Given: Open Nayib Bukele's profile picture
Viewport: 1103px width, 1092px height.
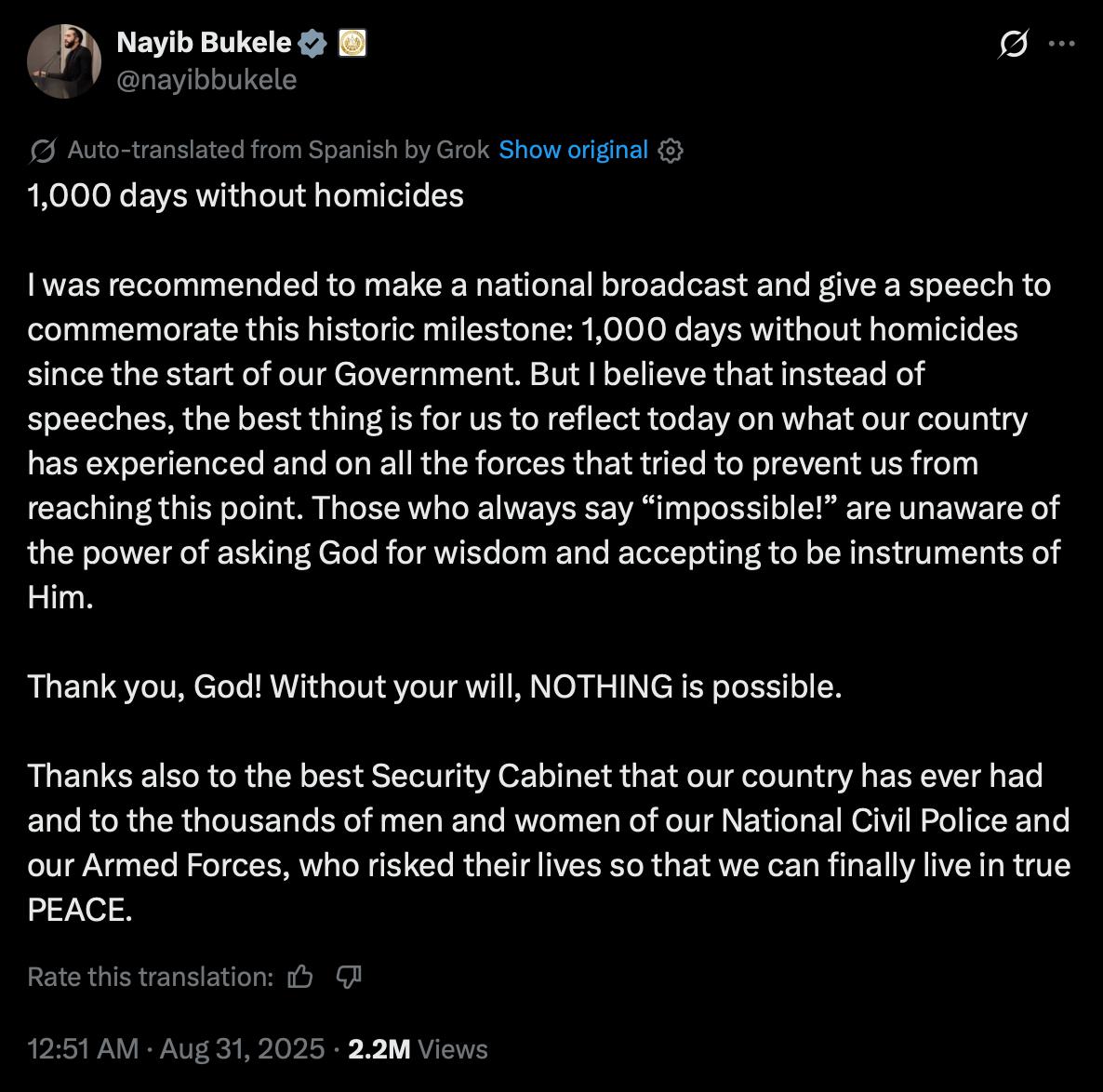Looking at the screenshot, I should point(64,61).
